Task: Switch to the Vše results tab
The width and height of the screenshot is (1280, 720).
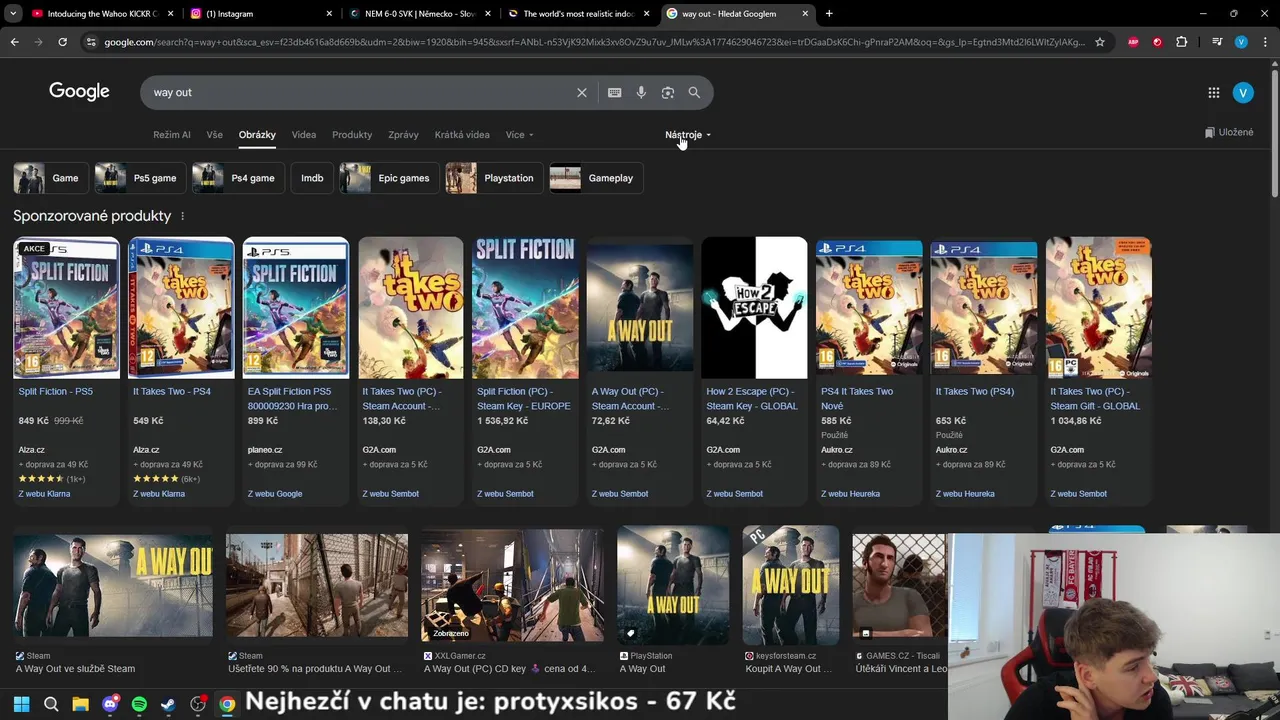Action: (215, 135)
